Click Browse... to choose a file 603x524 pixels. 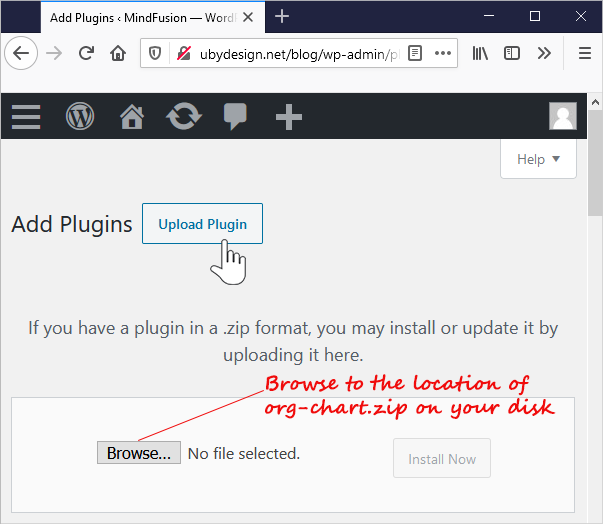coord(139,453)
